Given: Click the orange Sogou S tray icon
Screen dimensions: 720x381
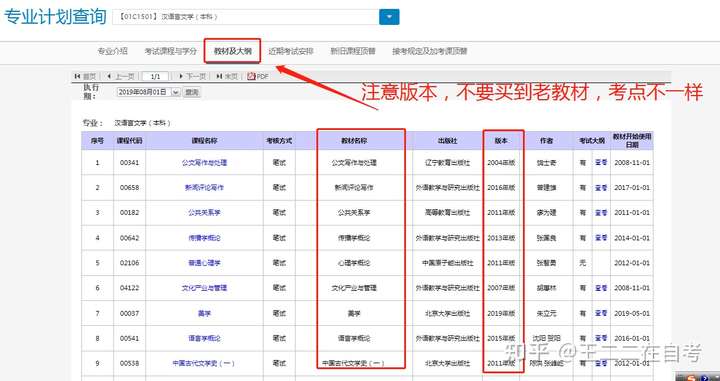Looking at the screenshot, I should click(692, 377).
